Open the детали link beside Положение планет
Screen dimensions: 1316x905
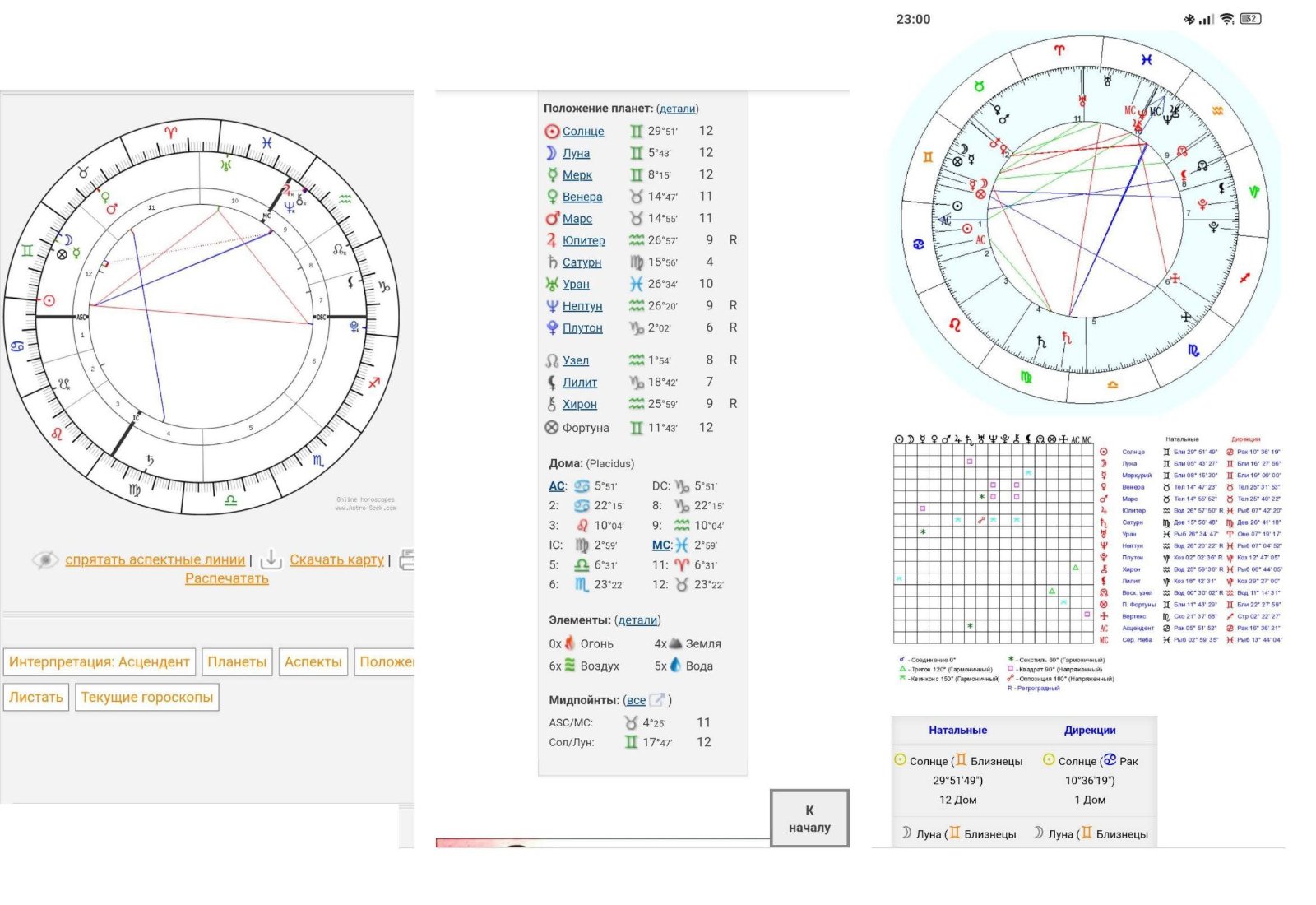click(677, 109)
